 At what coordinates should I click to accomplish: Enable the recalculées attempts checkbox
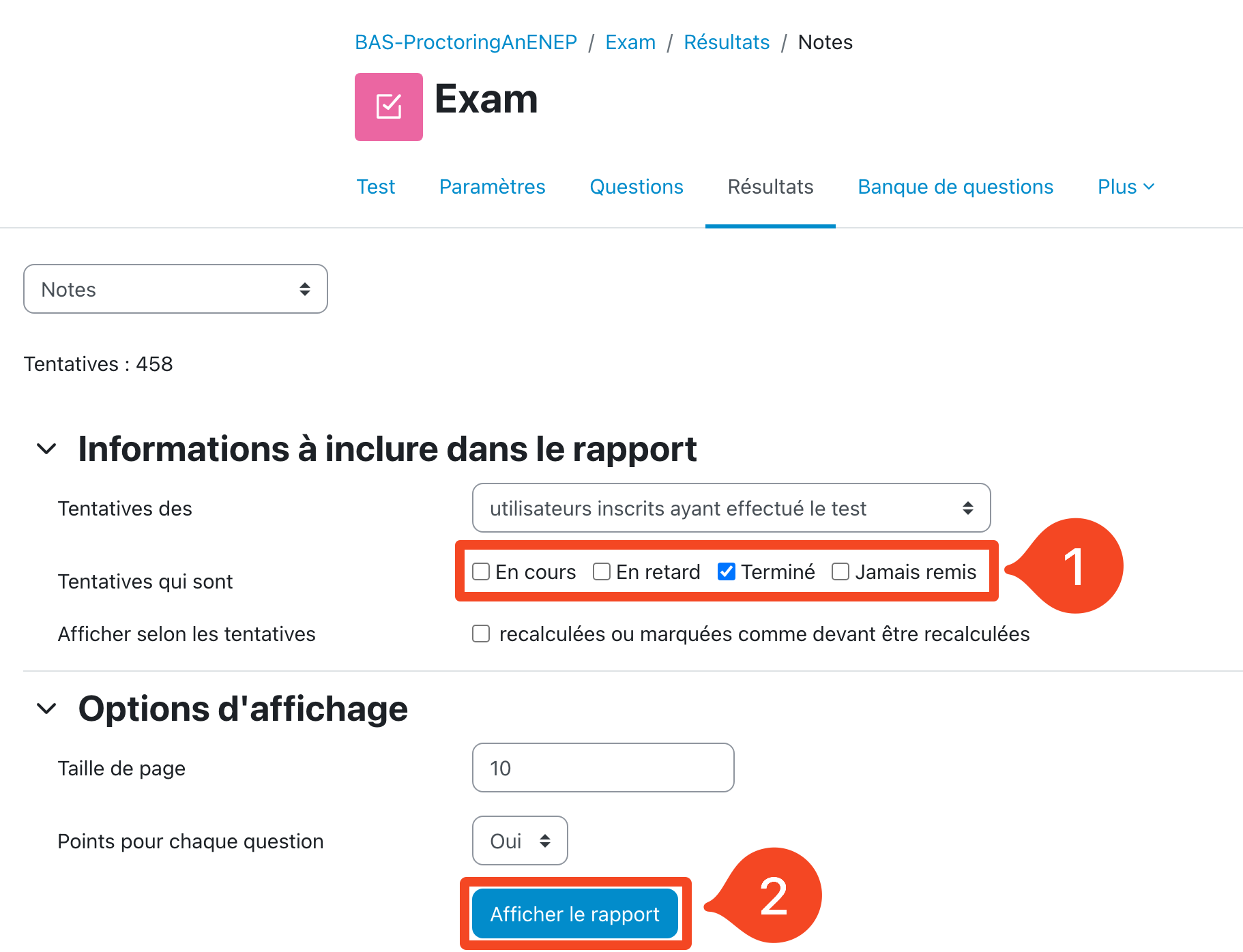point(481,634)
